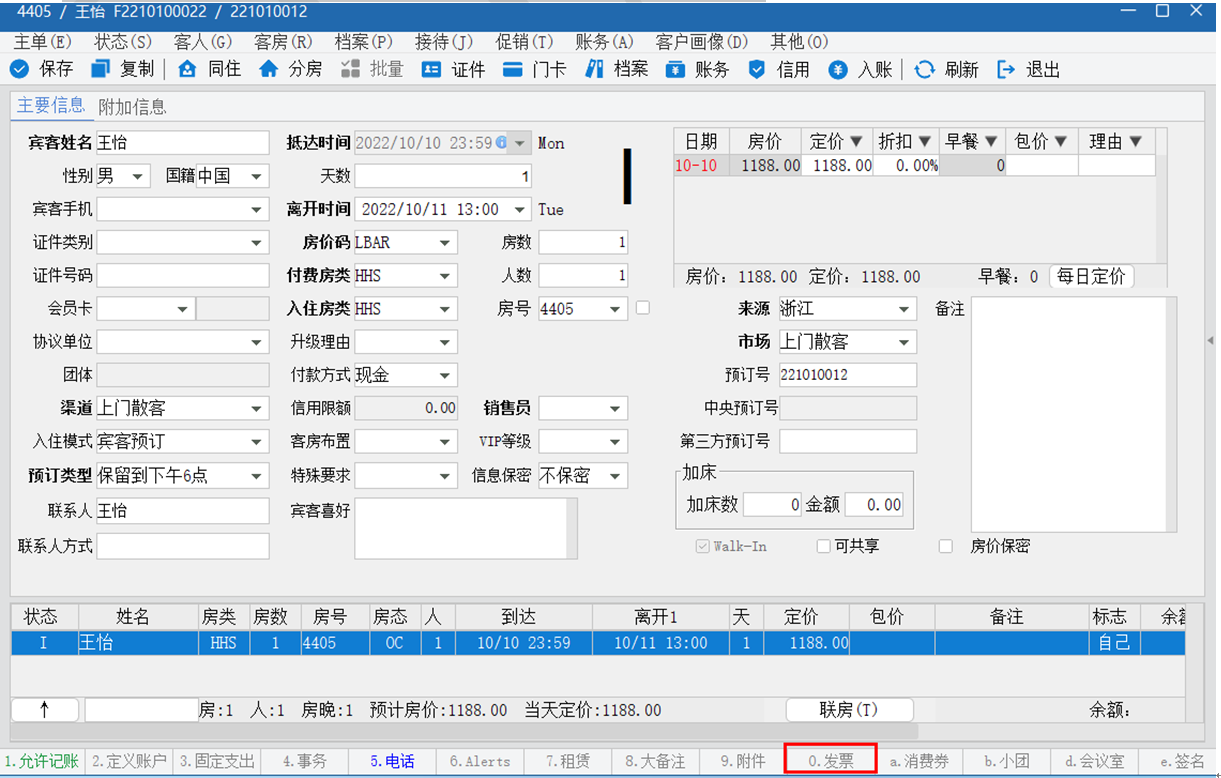The image size is (1221, 778).
Task: Click info icon in 抵达时间 field
Action: click(501, 143)
